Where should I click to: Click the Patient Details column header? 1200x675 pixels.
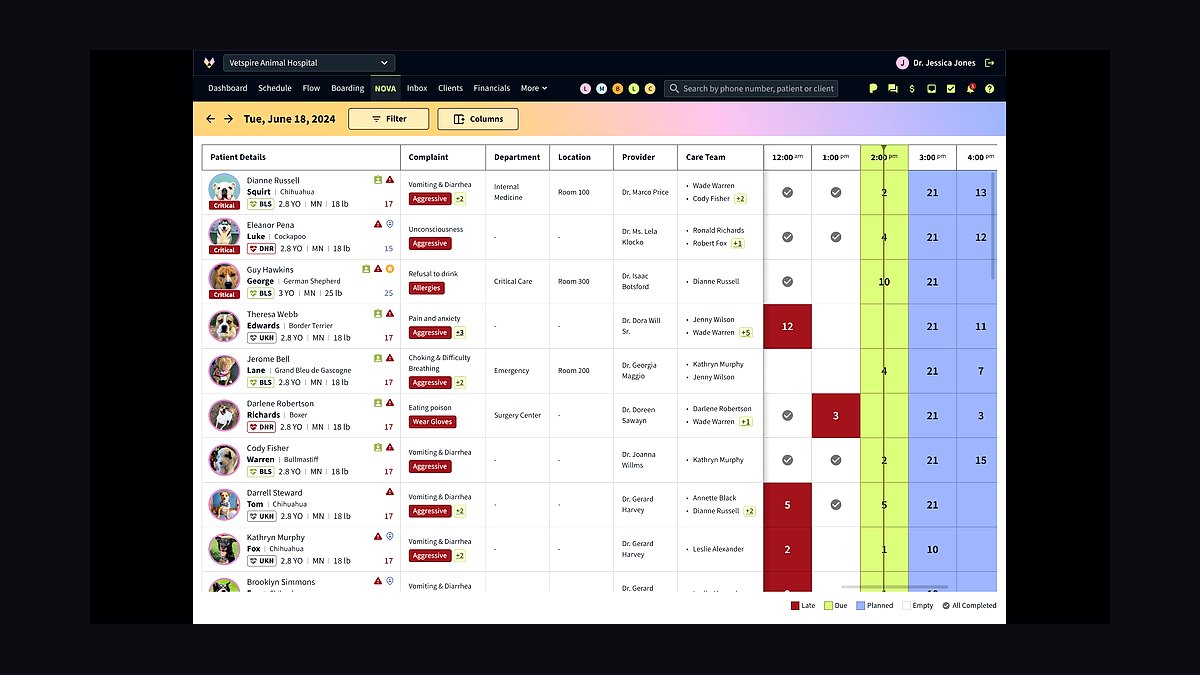(x=301, y=157)
